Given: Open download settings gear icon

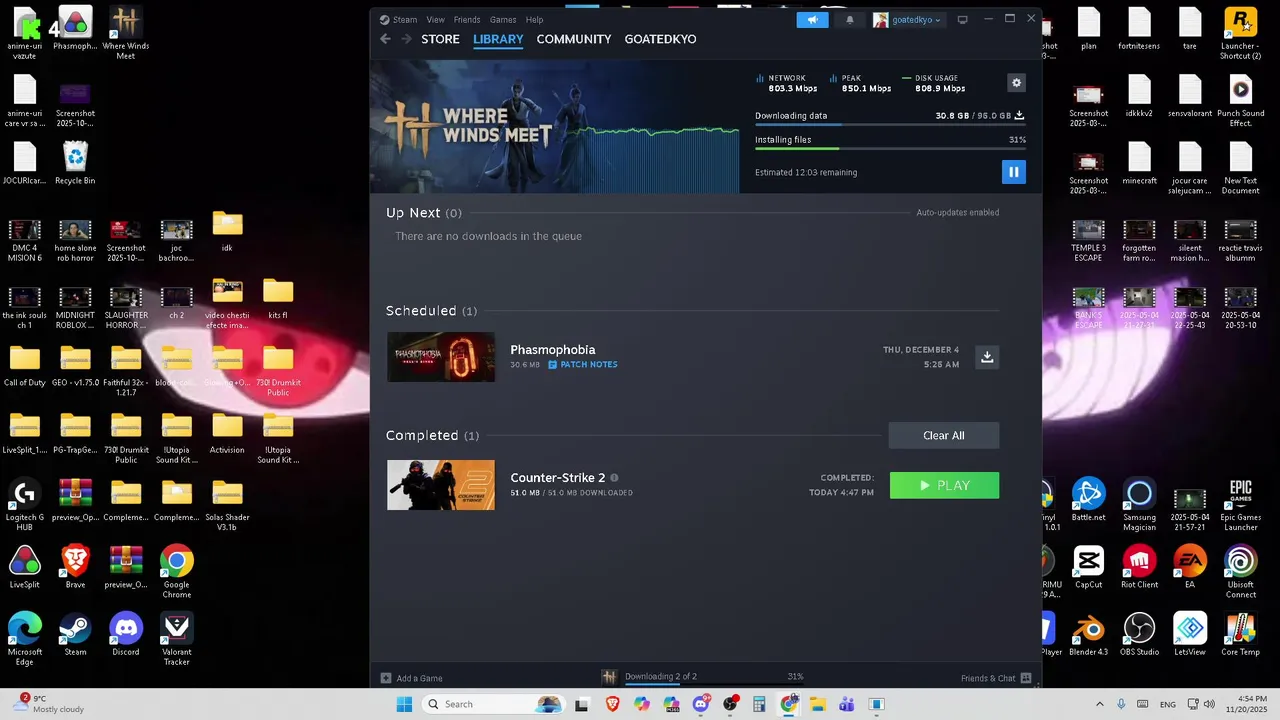Looking at the screenshot, I should (1016, 83).
